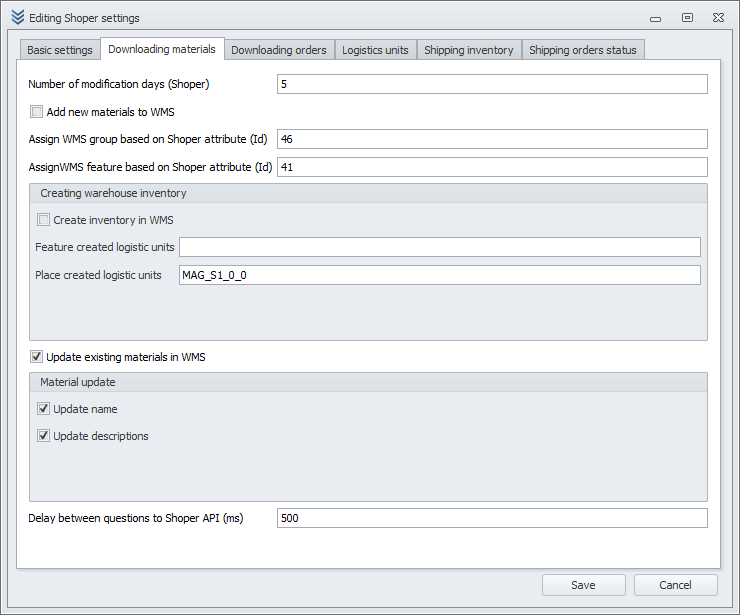Click the Editing Shoper settings title text
This screenshot has width=740, height=615.
pyautogui.click(x=84, y=18)
